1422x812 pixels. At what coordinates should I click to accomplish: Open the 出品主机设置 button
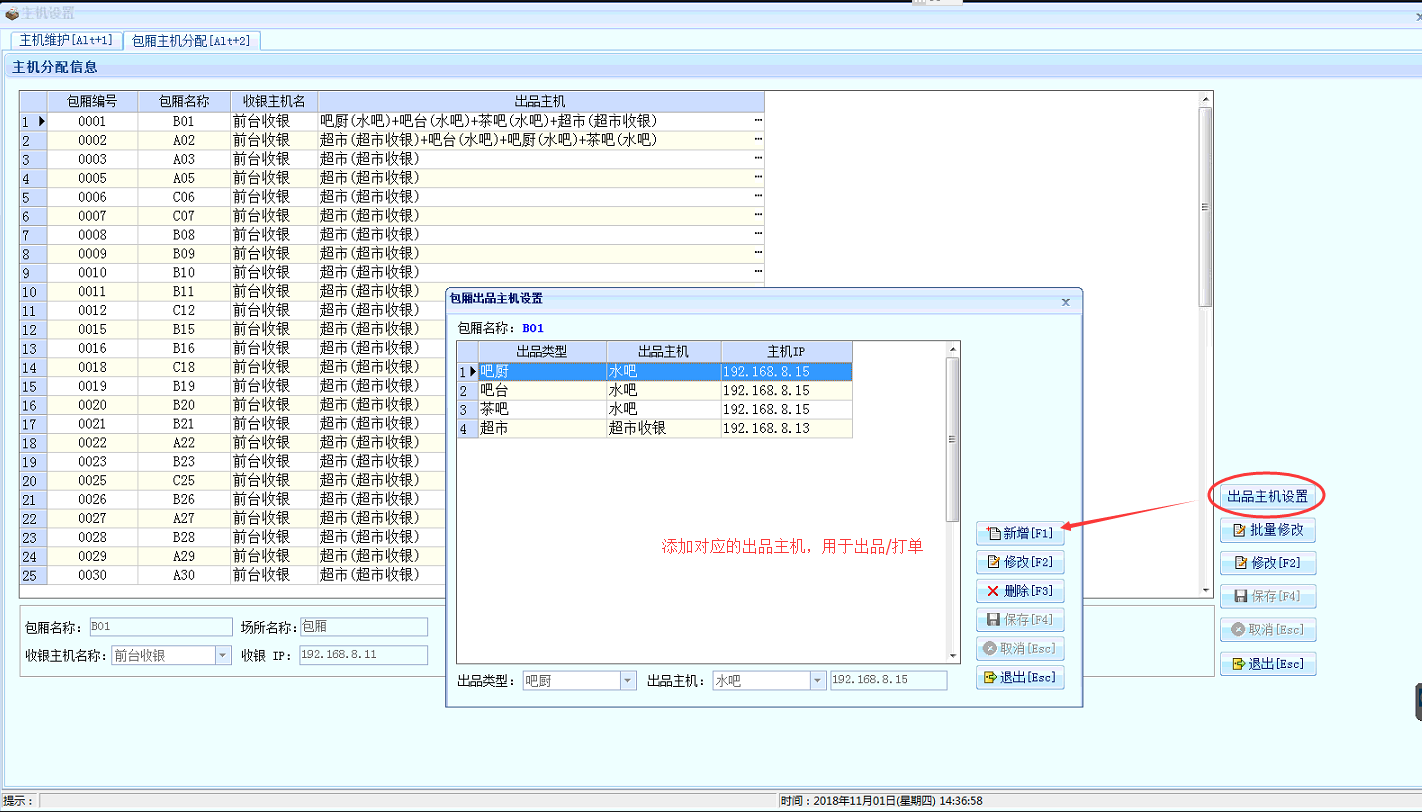[x=1267, y=496]
